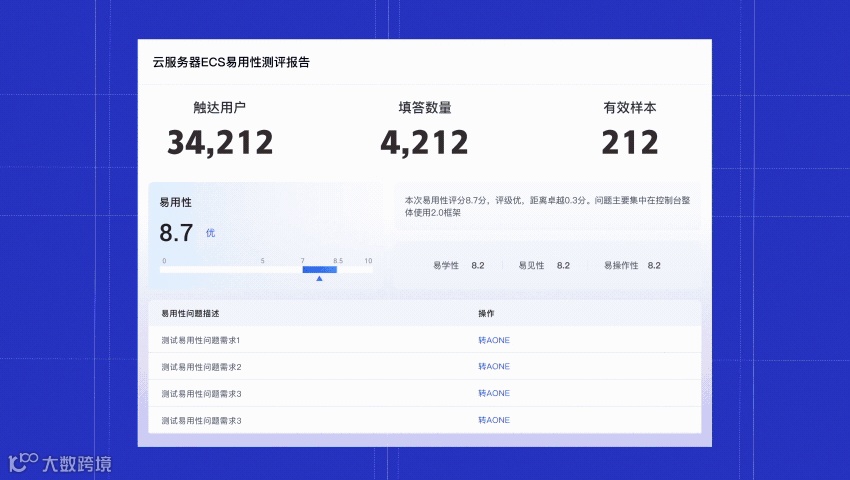Screen dimensions: 850x480
Task: Click the 8.2 value next to 易操作性
Action: [654, 265]
